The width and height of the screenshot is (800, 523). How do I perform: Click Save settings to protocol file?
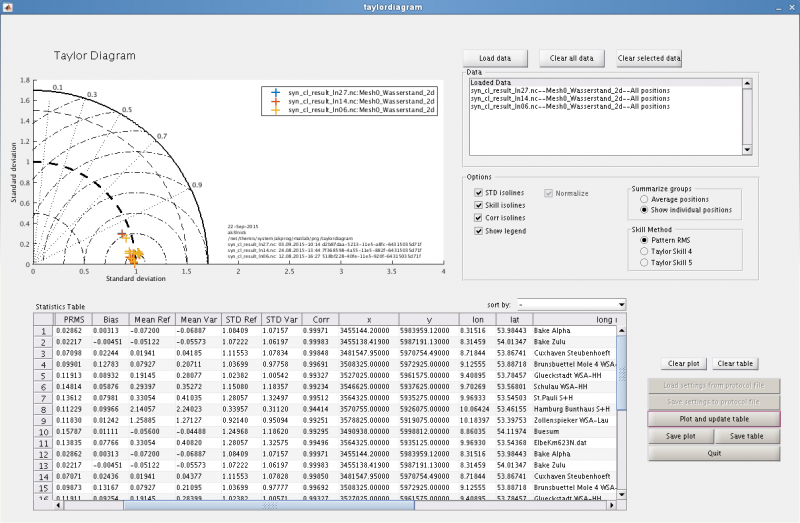click(x=714, y=402)
